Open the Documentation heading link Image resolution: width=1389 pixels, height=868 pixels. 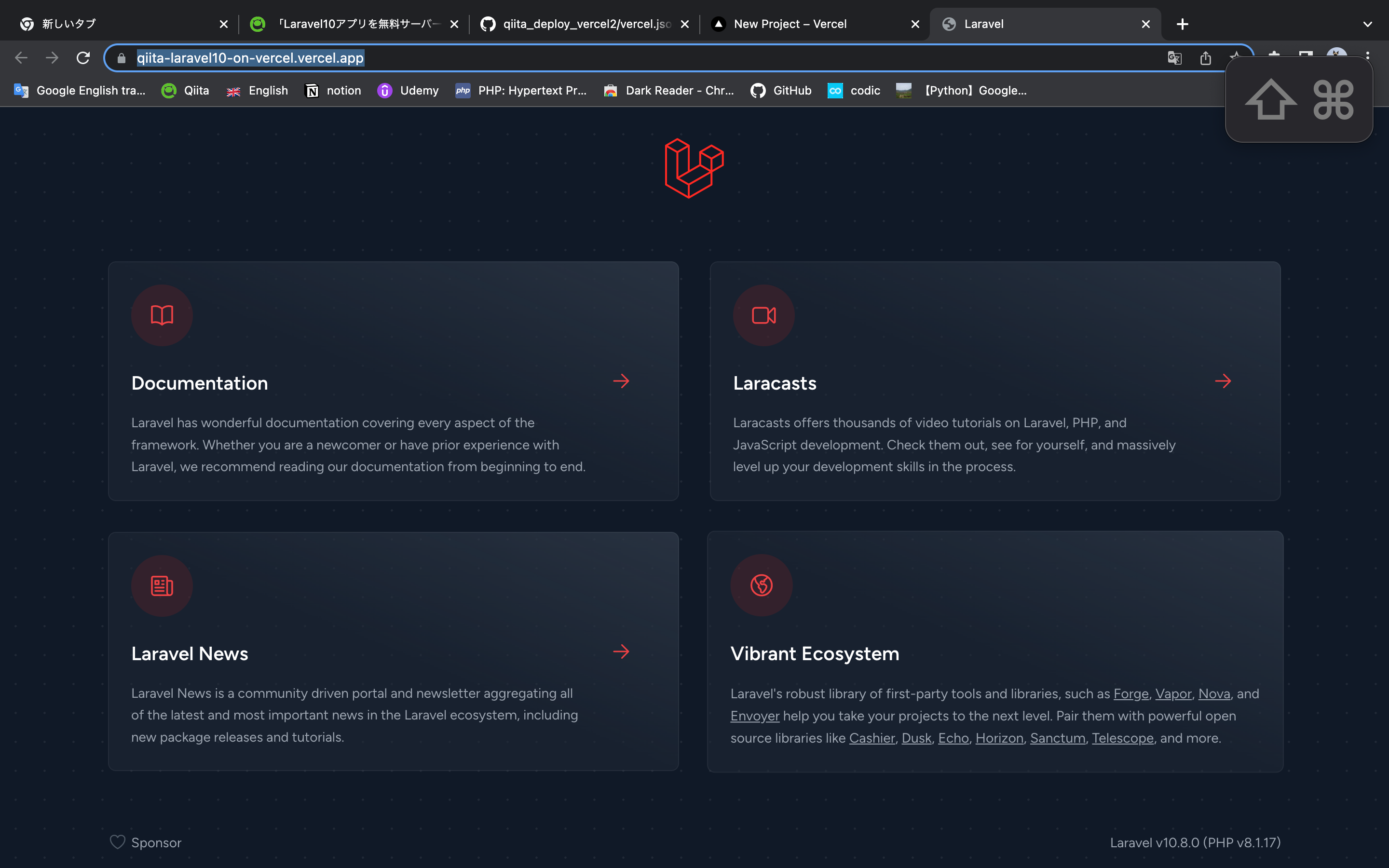pos(200,383)
